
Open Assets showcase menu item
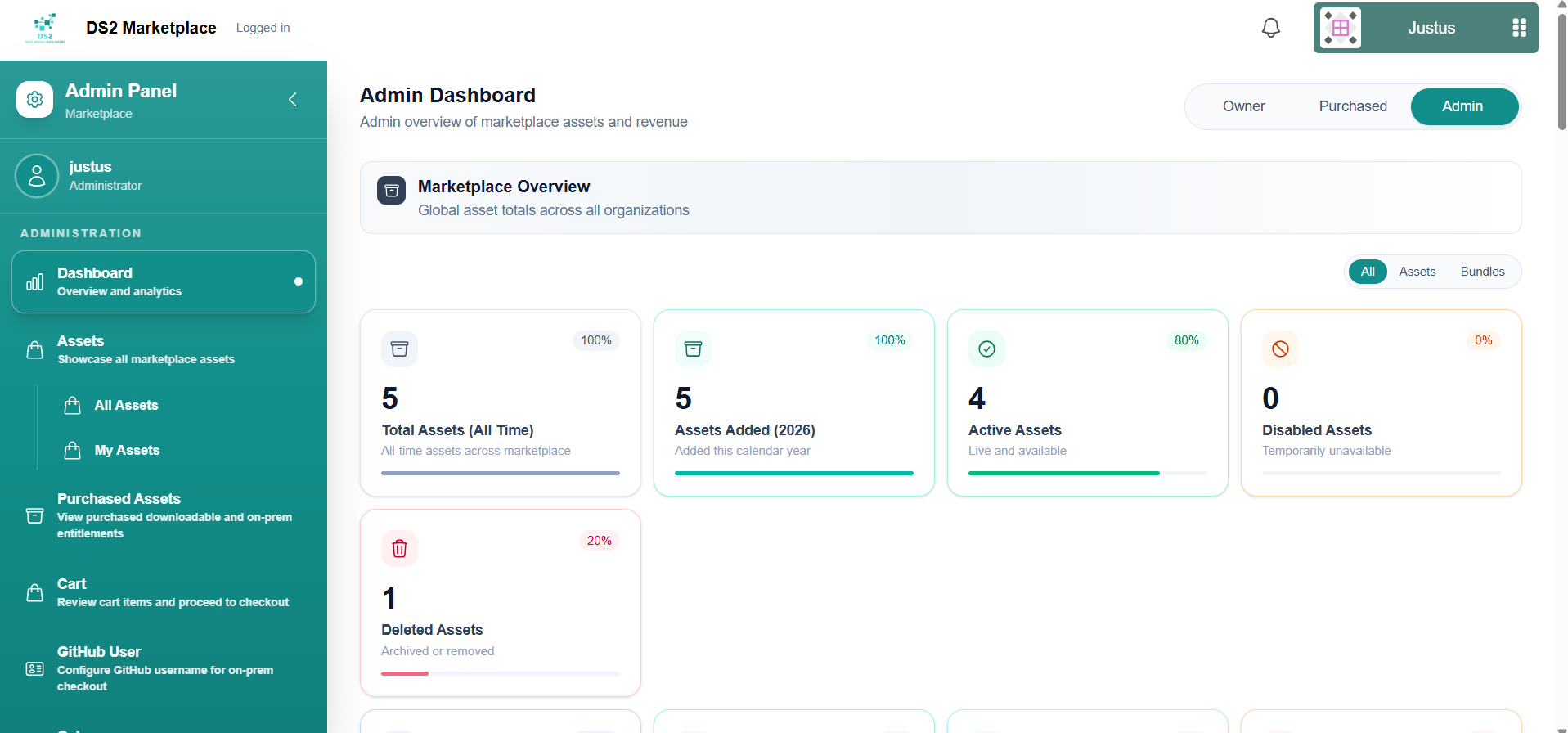[164, 349]
